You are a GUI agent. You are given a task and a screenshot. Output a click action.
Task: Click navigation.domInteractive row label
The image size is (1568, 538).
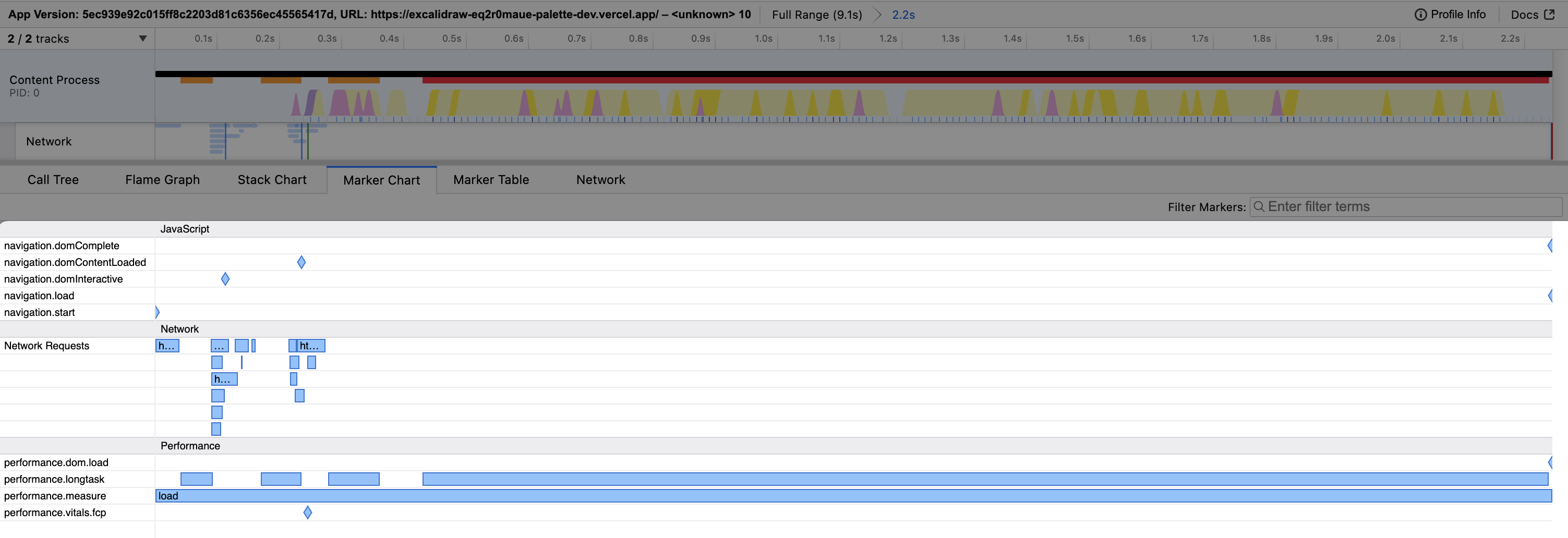point(63,279)
